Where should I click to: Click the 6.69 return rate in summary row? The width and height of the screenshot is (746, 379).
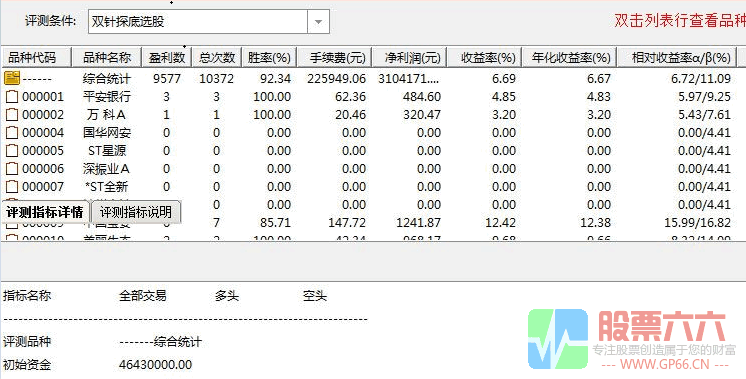[x=504, y=79]
